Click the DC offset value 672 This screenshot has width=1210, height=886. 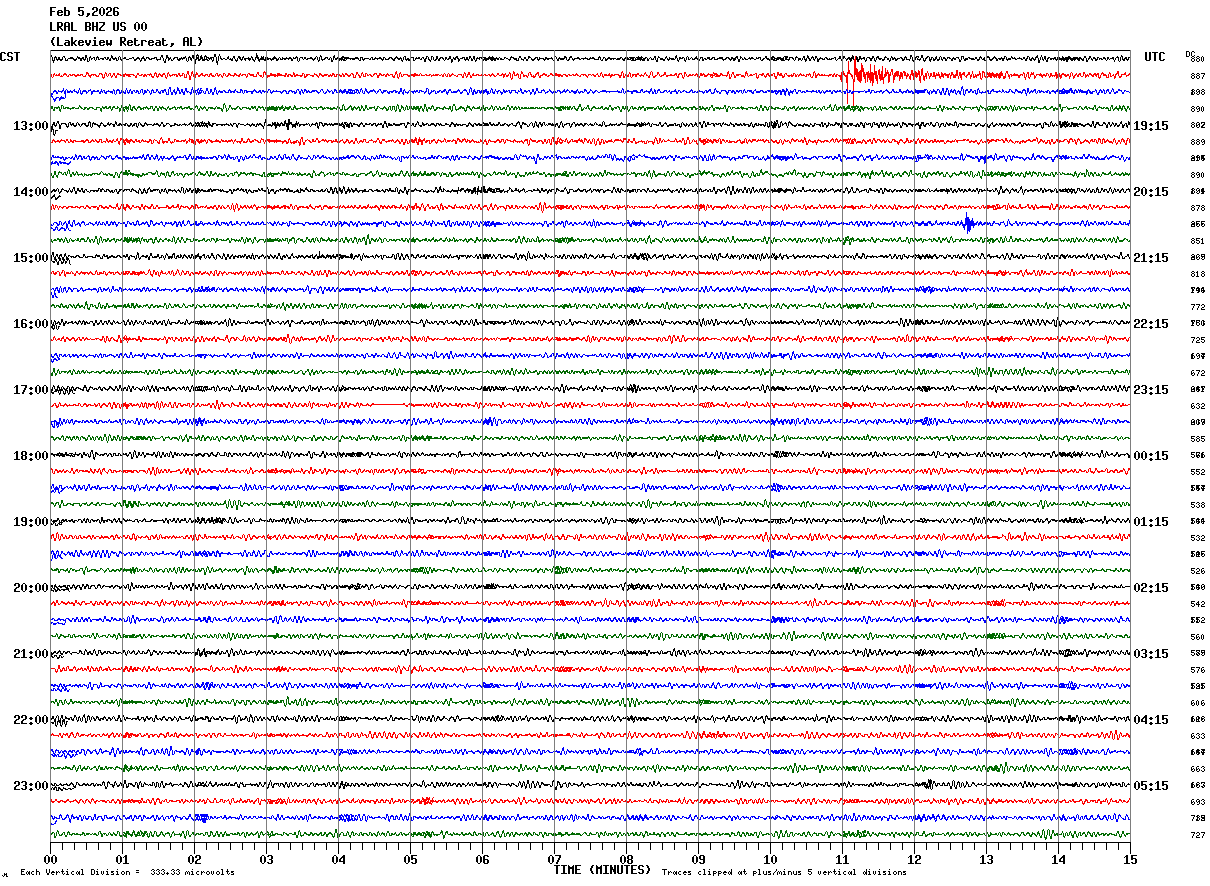(x=1197, y=373)
